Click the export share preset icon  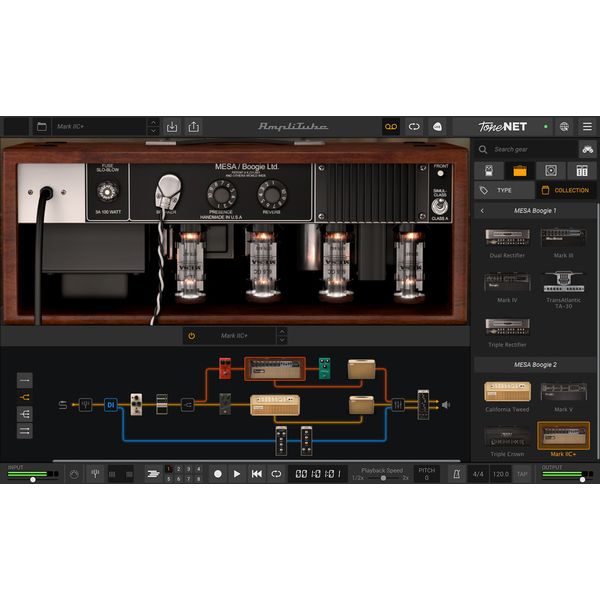pyautogui.click(x=194, y=127)
